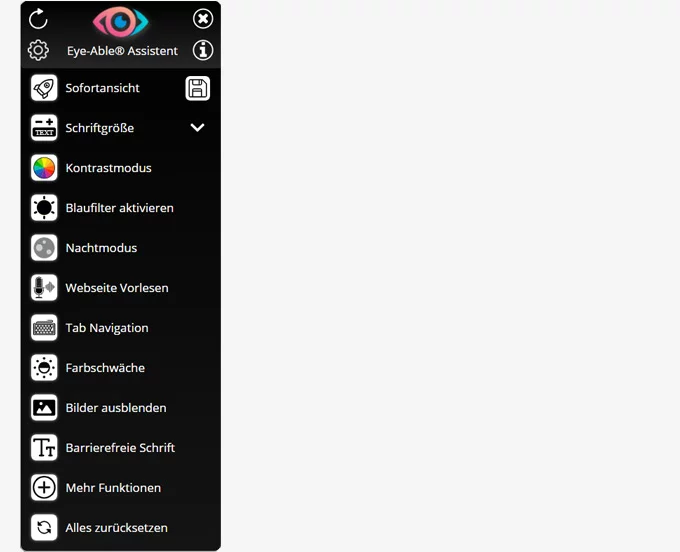
Task: Toggle Kontrastmodus
Action: coord(108,168)
